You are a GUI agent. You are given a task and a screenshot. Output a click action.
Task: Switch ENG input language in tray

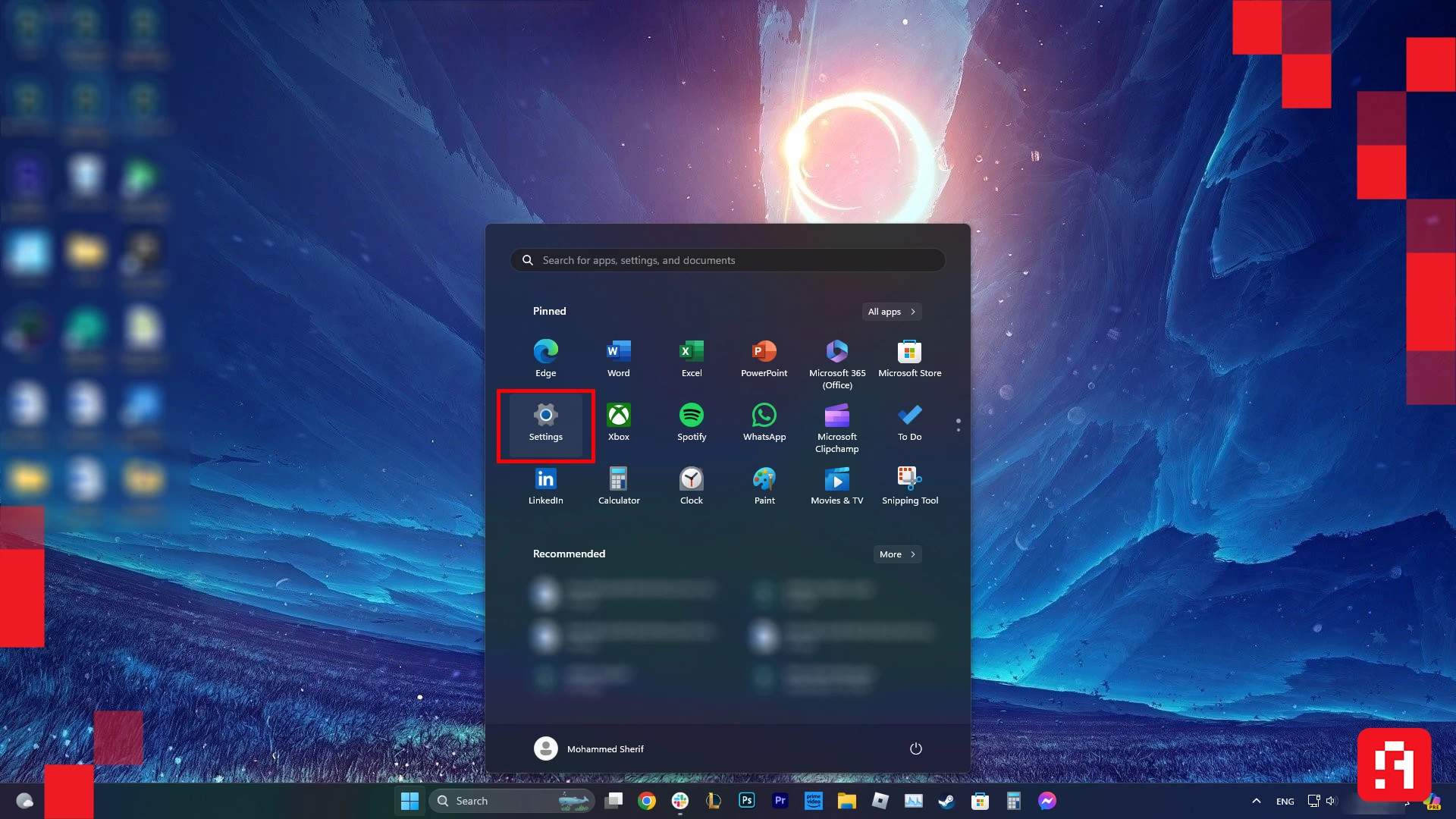1285,802
